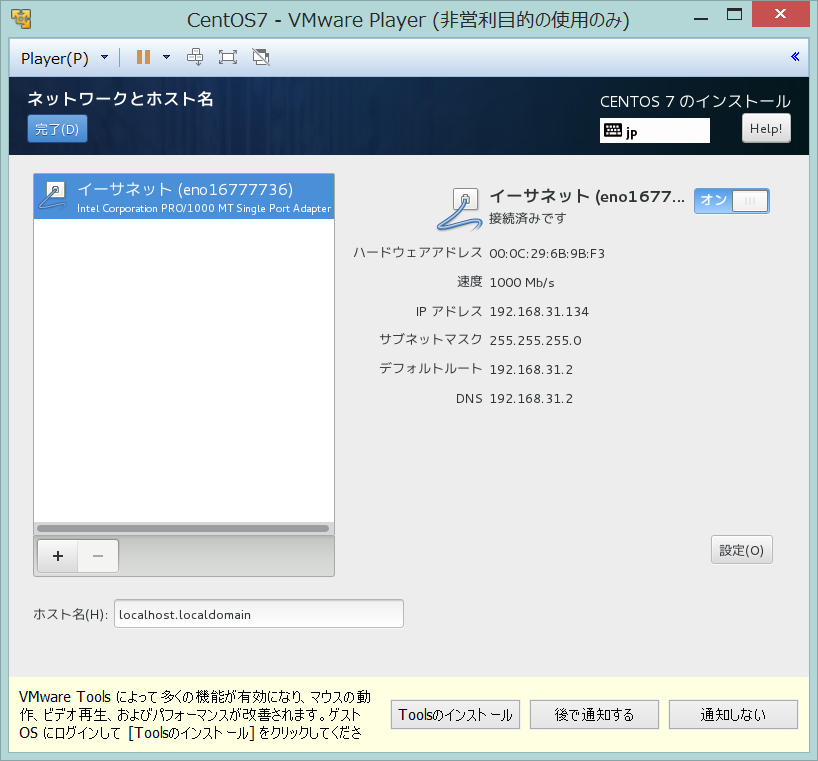818x761 pixels.
Task: Click the Unity mode toolbar icon
Action: click(x=260, y=57)
